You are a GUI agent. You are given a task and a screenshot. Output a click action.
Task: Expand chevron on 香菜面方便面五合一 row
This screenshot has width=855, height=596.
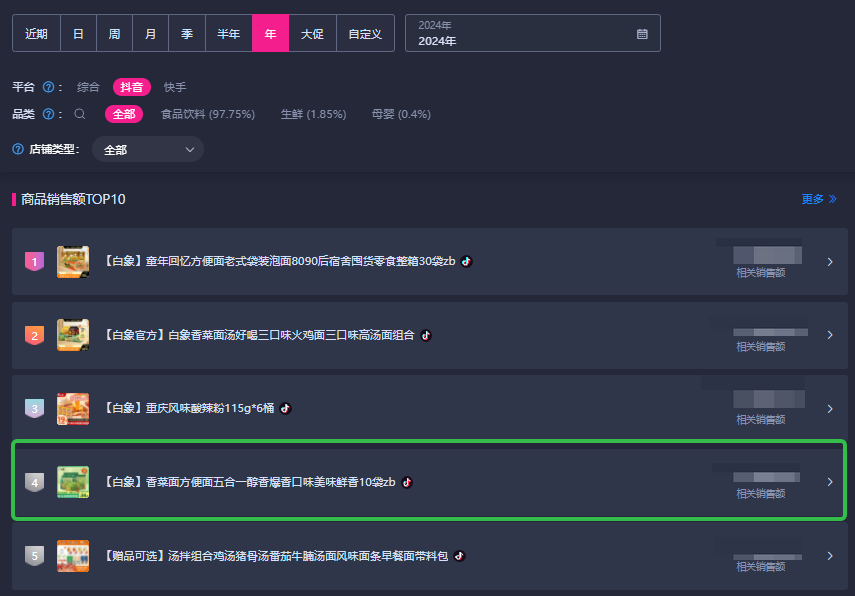point(830,482)
